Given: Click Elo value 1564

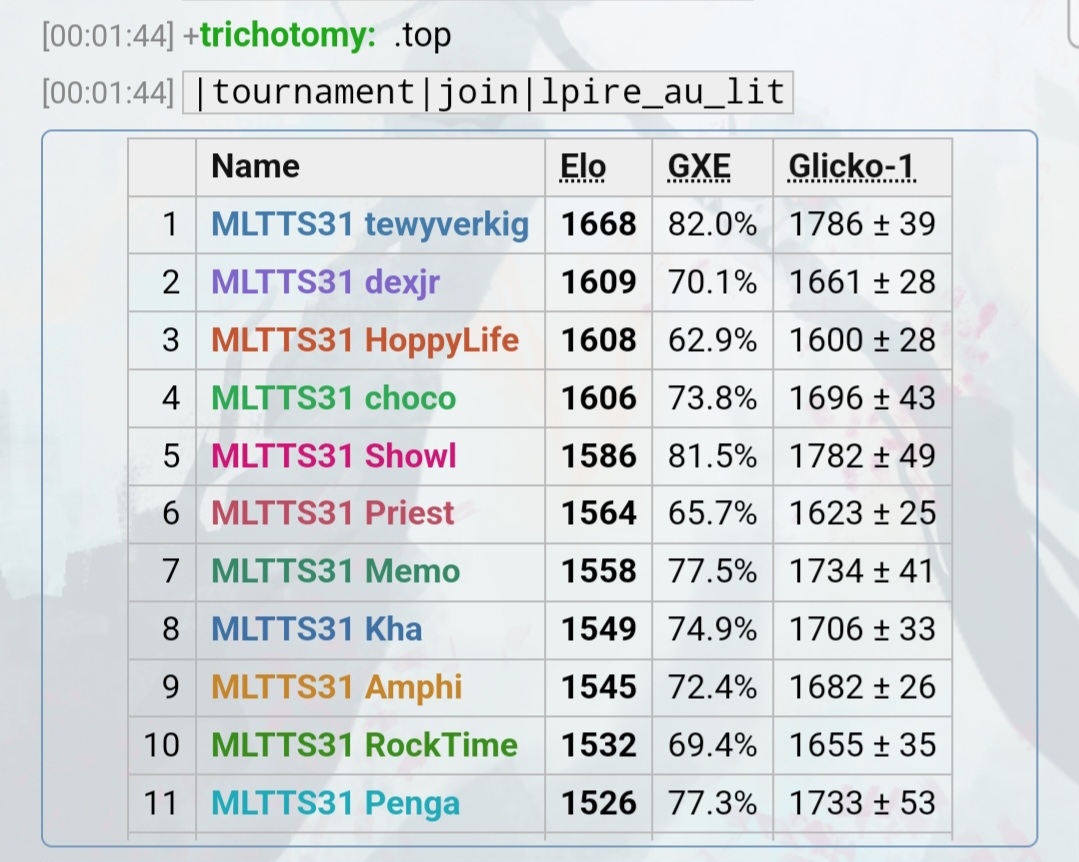Looking at the screenshot, I should (599, 513).
